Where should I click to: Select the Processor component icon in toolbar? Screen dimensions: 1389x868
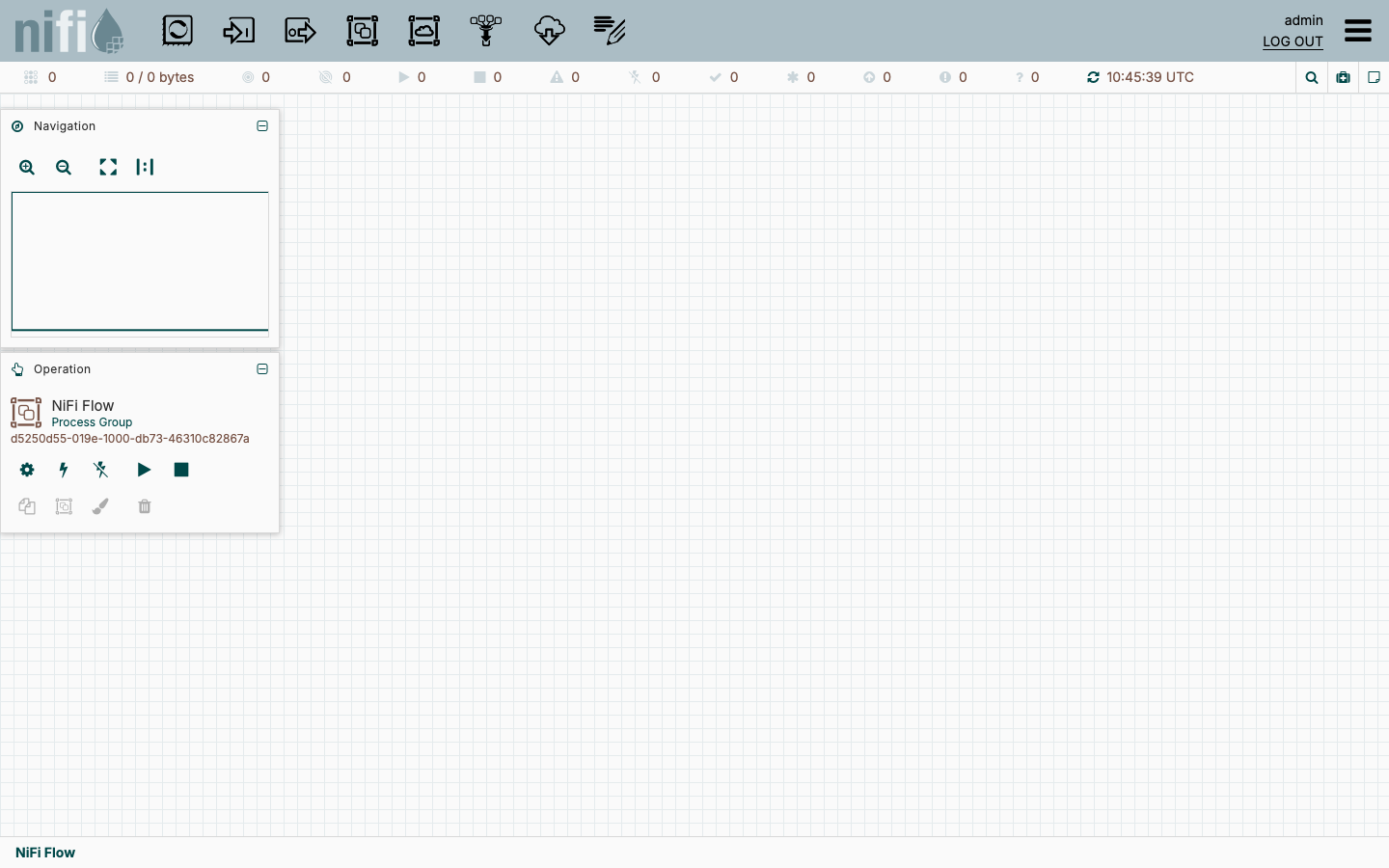point(177,31)
